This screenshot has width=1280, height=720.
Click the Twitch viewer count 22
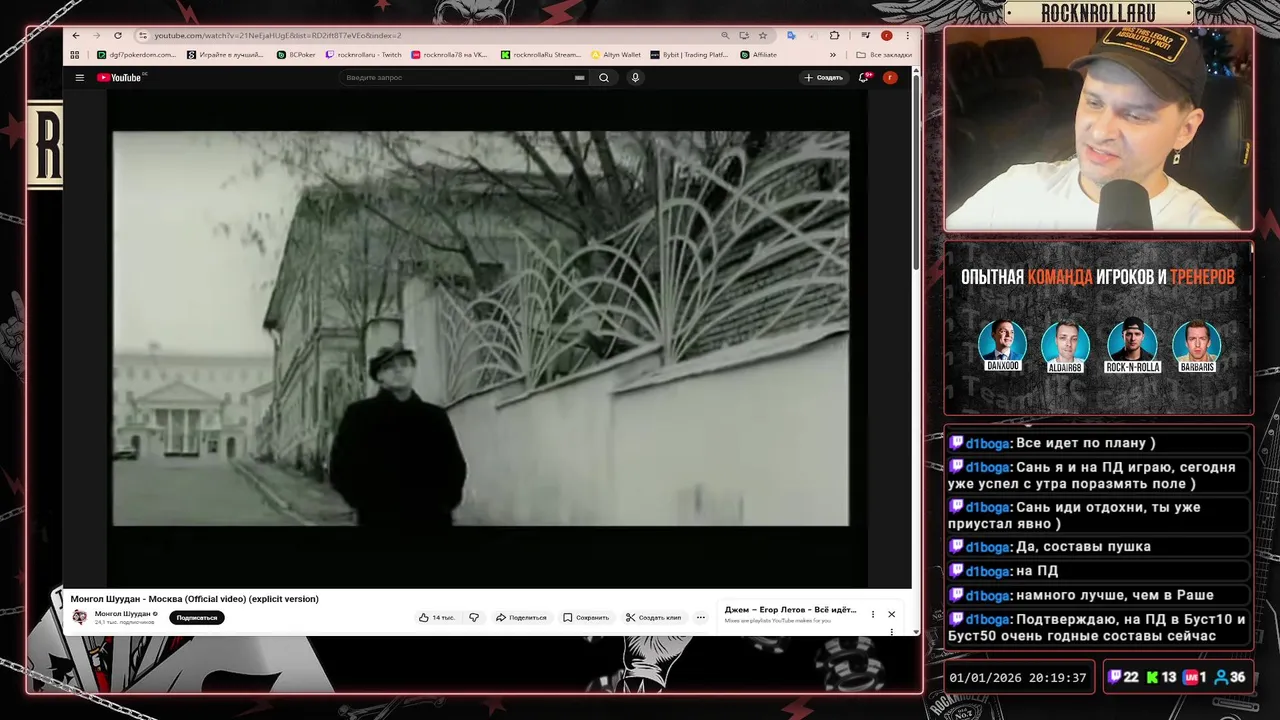[x=1123, y=677]
